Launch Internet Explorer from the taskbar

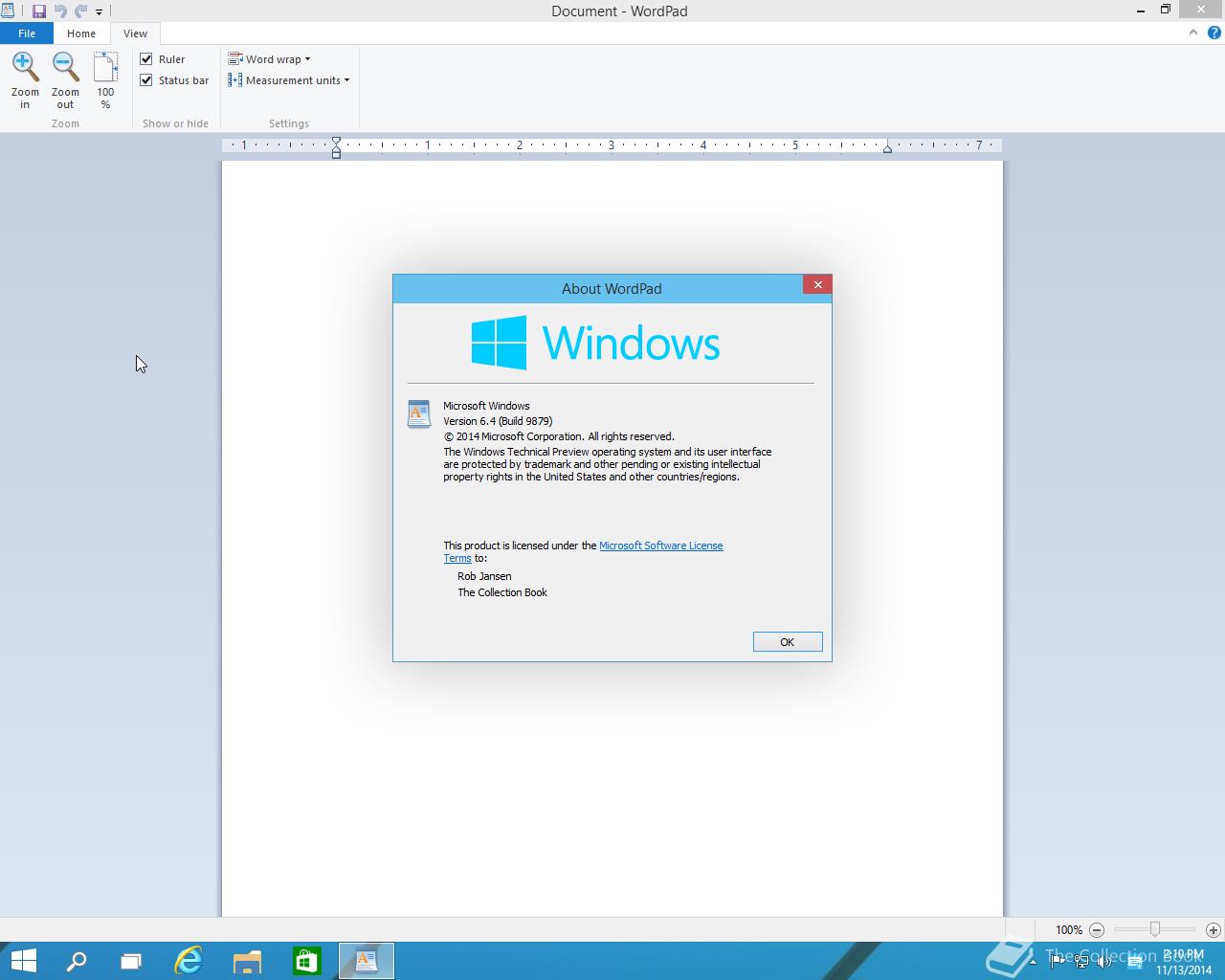[189, 961]
